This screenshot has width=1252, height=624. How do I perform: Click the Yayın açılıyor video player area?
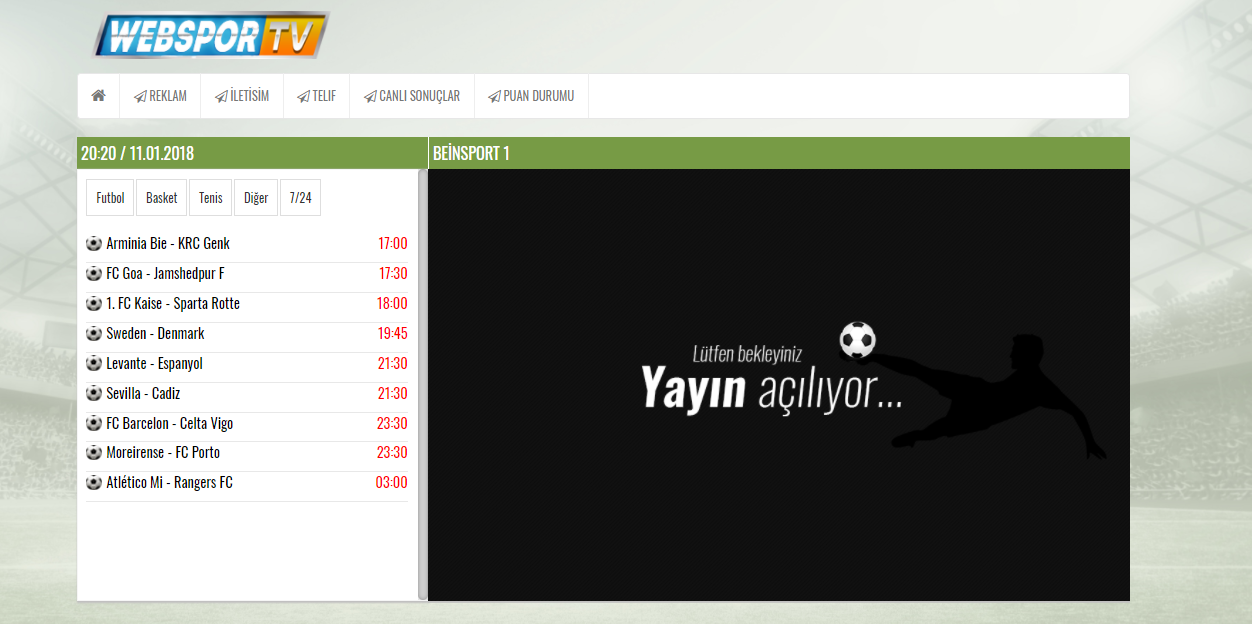[x=779, y=385]
